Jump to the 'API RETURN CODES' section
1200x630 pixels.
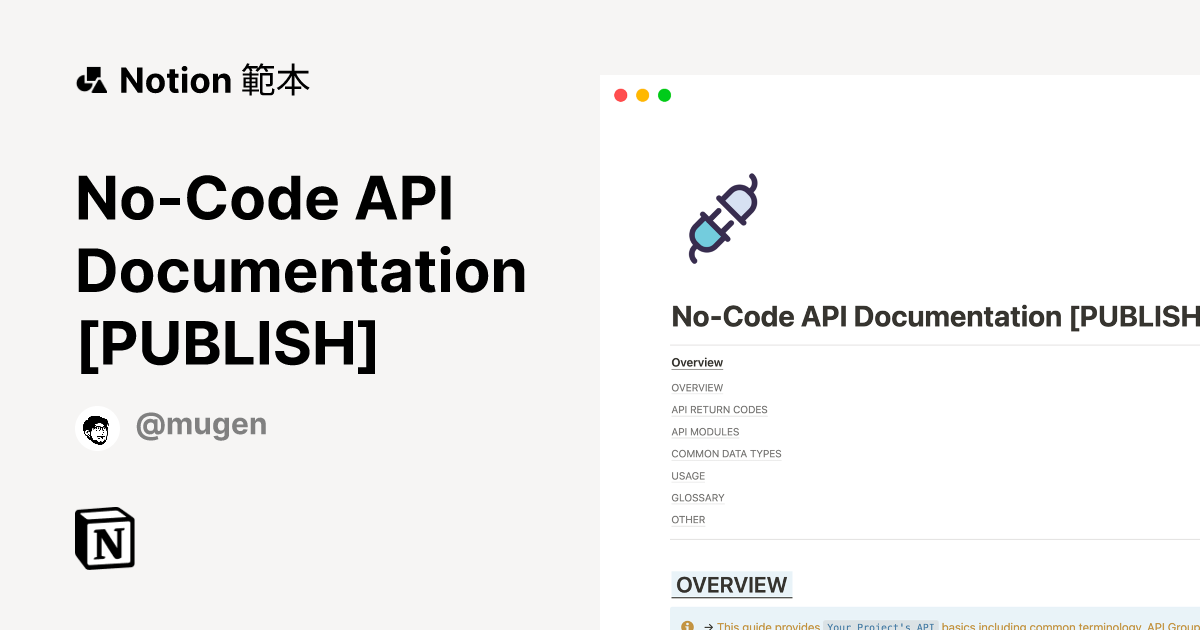point(719,410)
